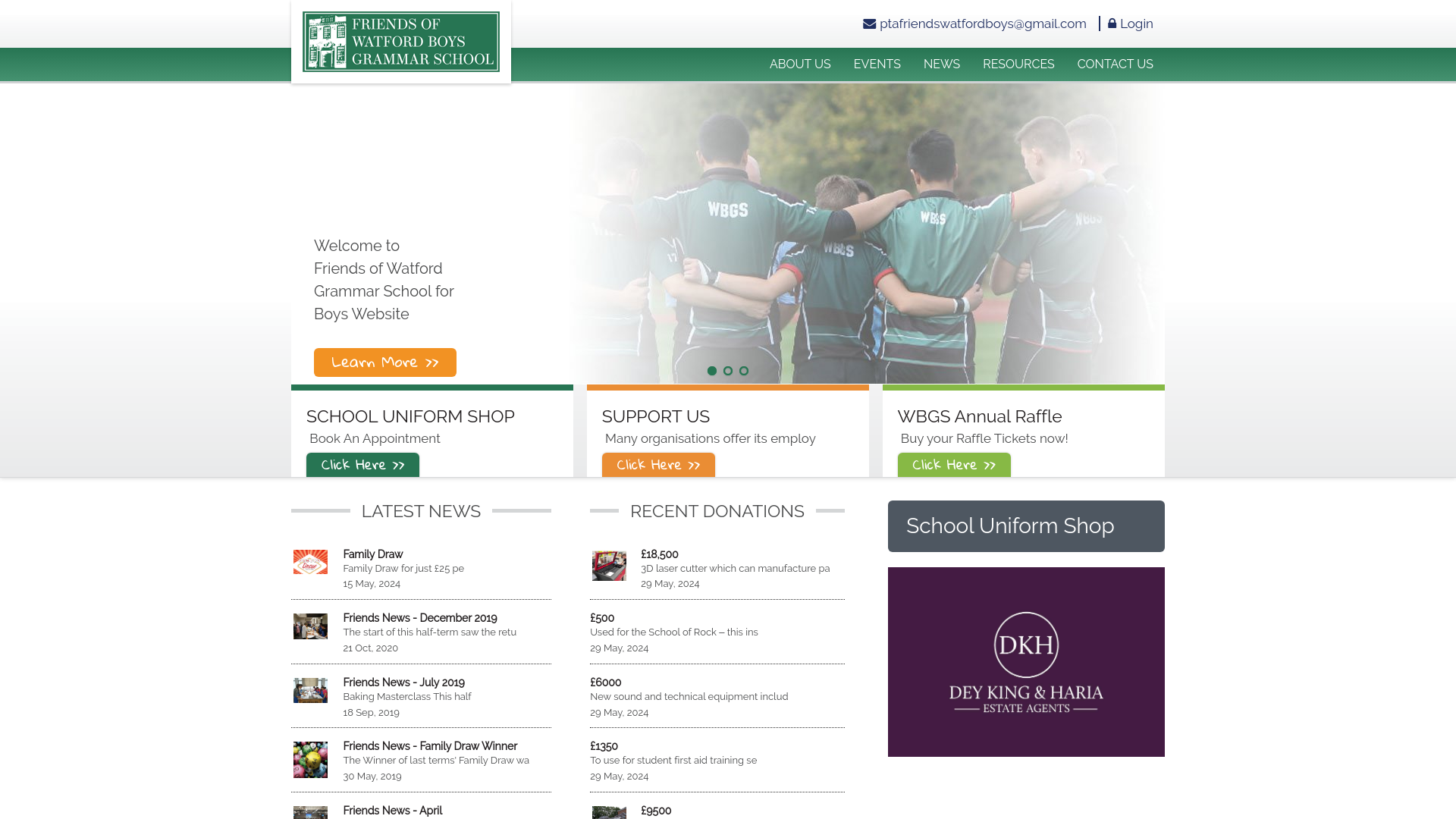
Task: Open the £500 donation entry
Action: point(602,618)
